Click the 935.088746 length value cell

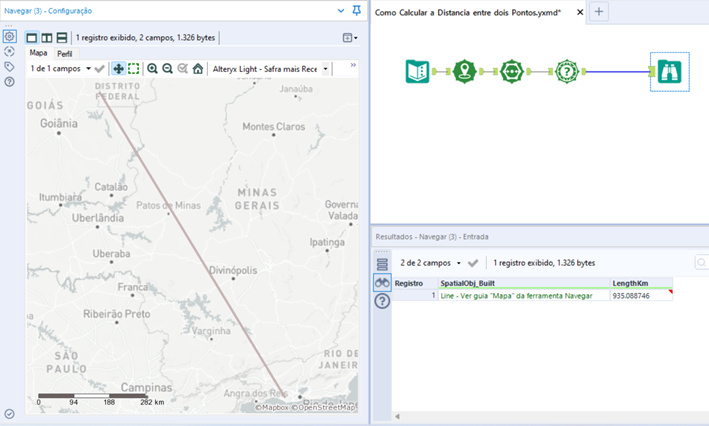[x=641, y=295]
